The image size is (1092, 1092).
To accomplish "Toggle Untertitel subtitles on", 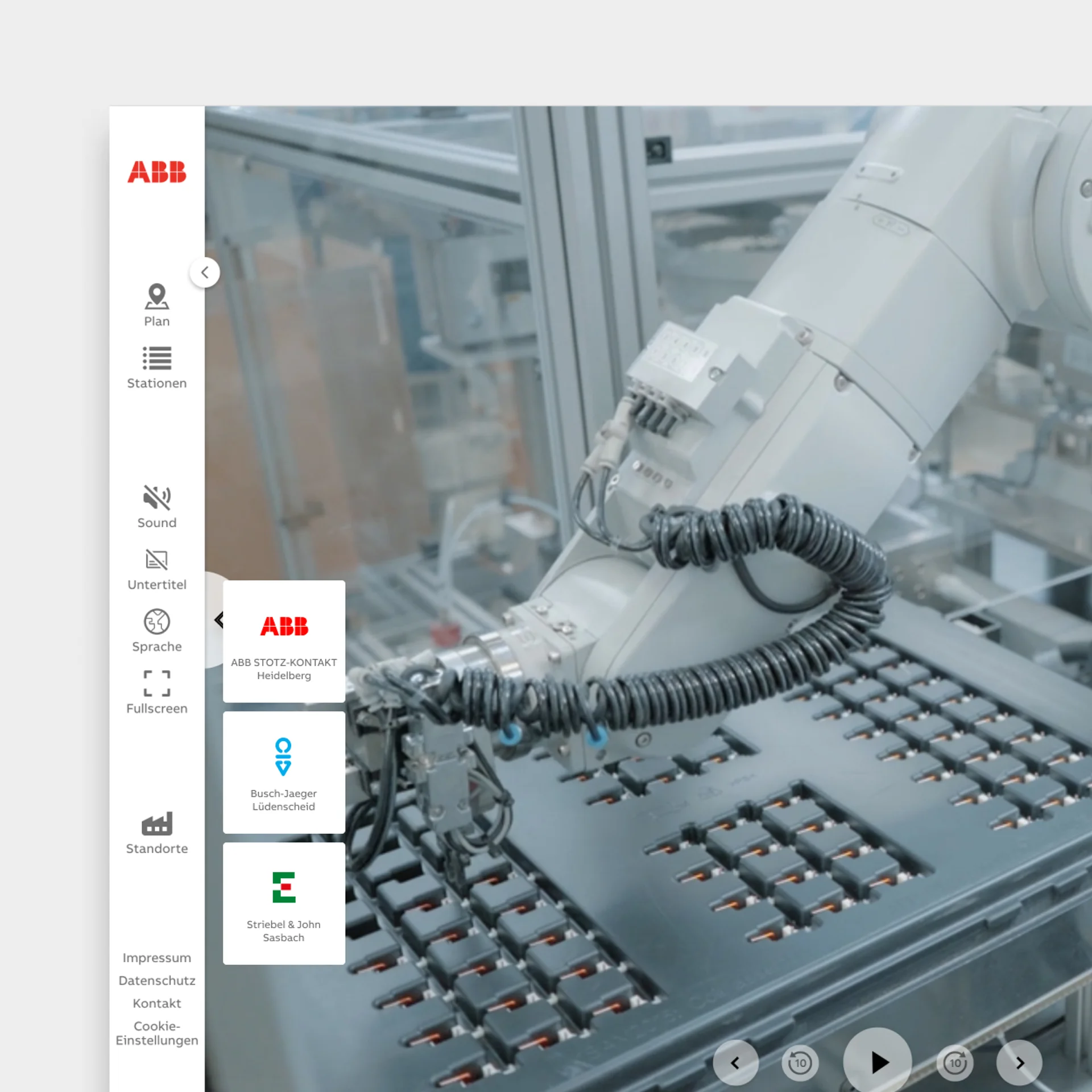I will 156,569.
